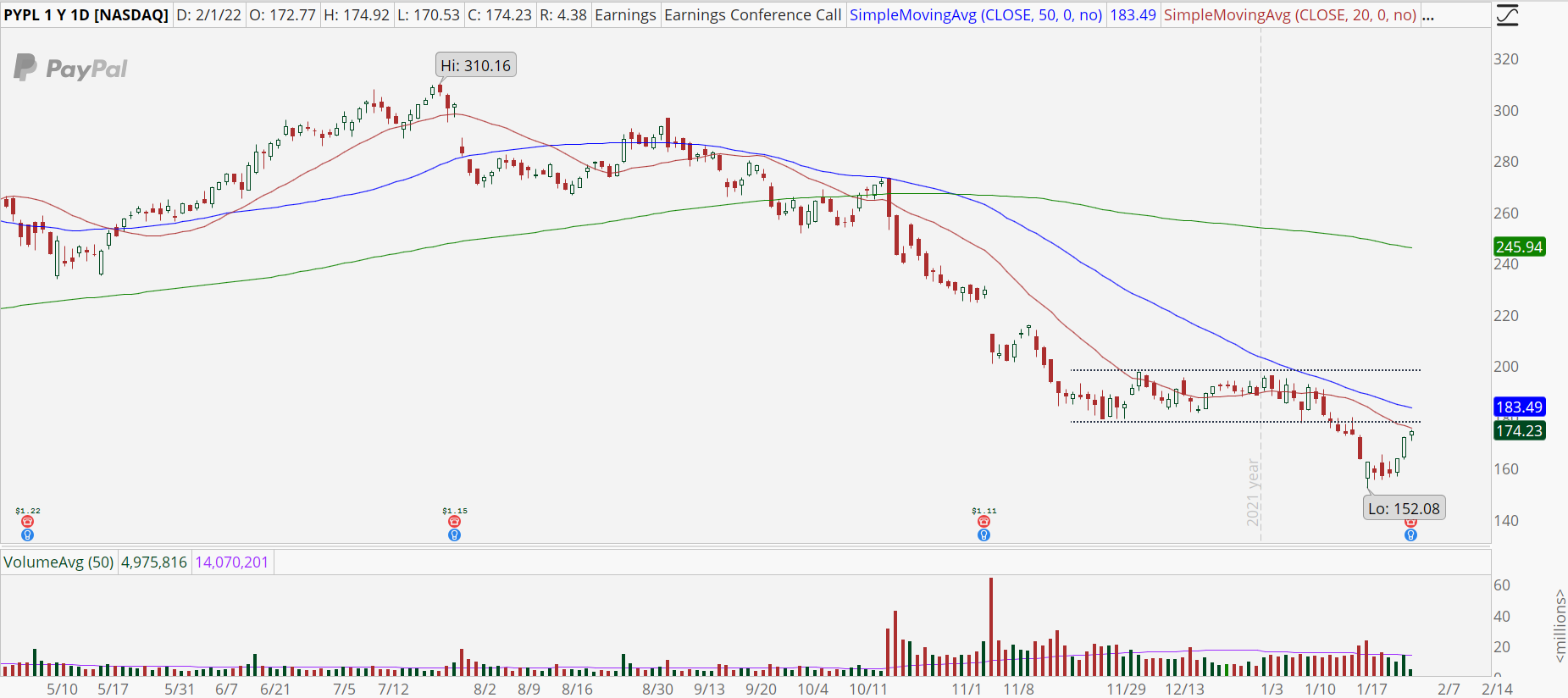Click the blue earnings bulb icon below $1.11
1568x698 pixels.
[x=983, y=535]
